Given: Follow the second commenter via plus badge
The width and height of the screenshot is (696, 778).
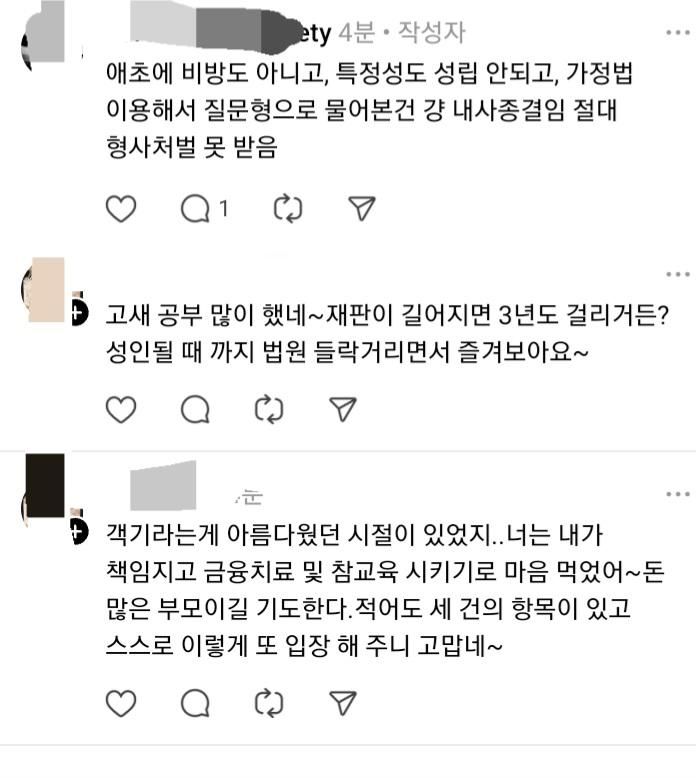Looking at the screenshot, I should pyautogui.click(x=78, y=314).
